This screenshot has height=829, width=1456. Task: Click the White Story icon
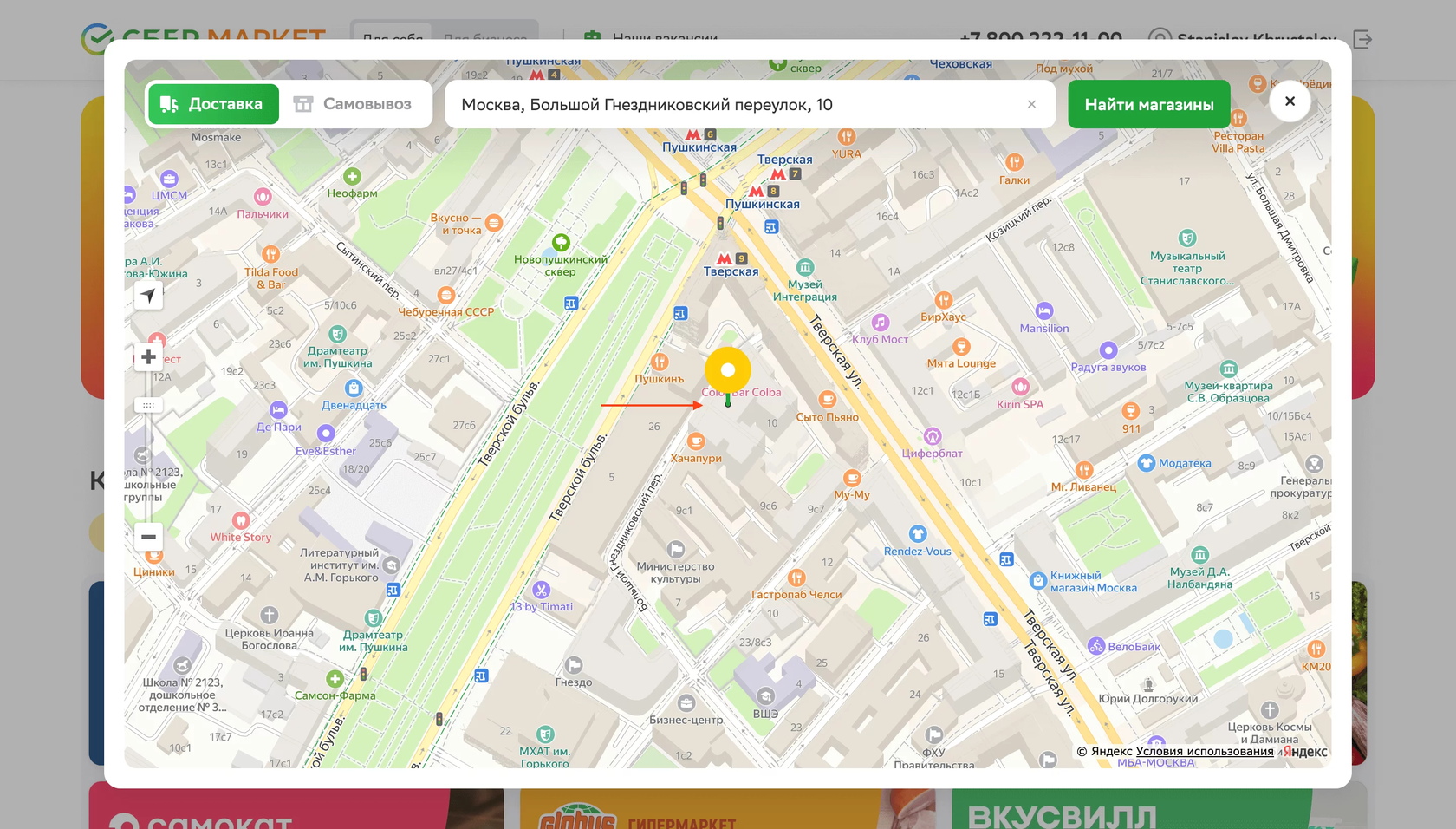pyautogui.click(x=241, y=520)
